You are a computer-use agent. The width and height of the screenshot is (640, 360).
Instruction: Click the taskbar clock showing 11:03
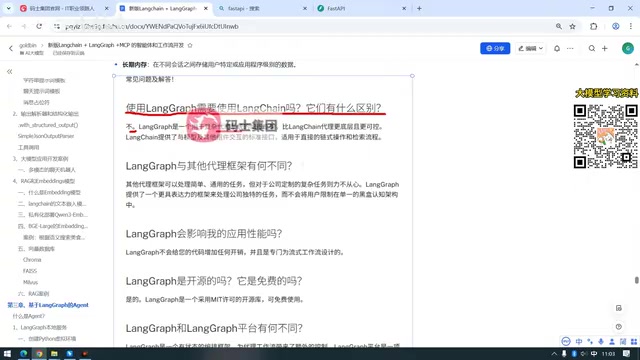(x=608, y=353)
